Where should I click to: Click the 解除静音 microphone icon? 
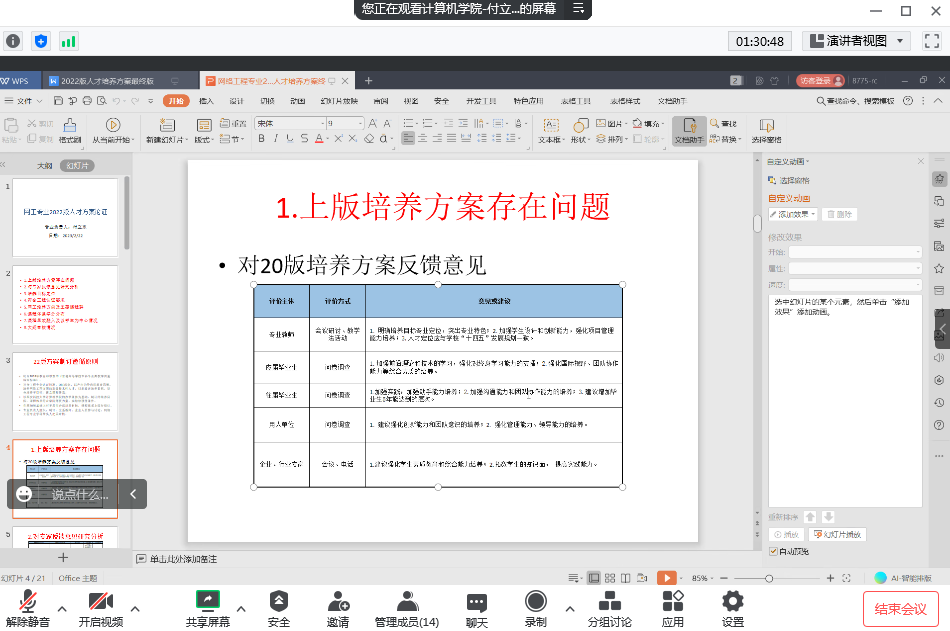(28, 602)
